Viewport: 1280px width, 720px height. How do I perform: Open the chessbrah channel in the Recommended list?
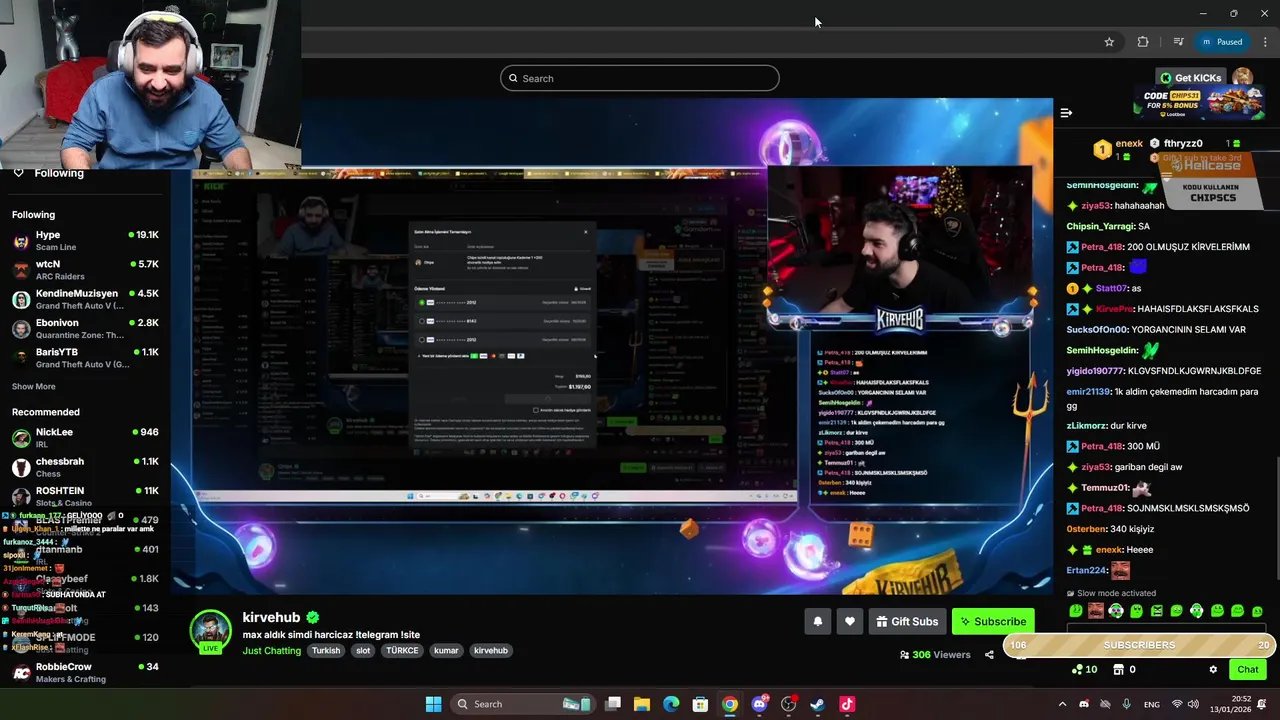(85, 467)
